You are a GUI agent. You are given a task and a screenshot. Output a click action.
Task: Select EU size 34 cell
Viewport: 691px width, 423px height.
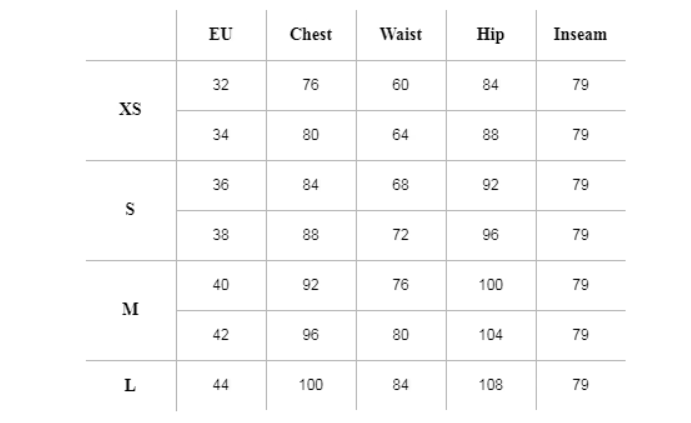tap(221, 135)
